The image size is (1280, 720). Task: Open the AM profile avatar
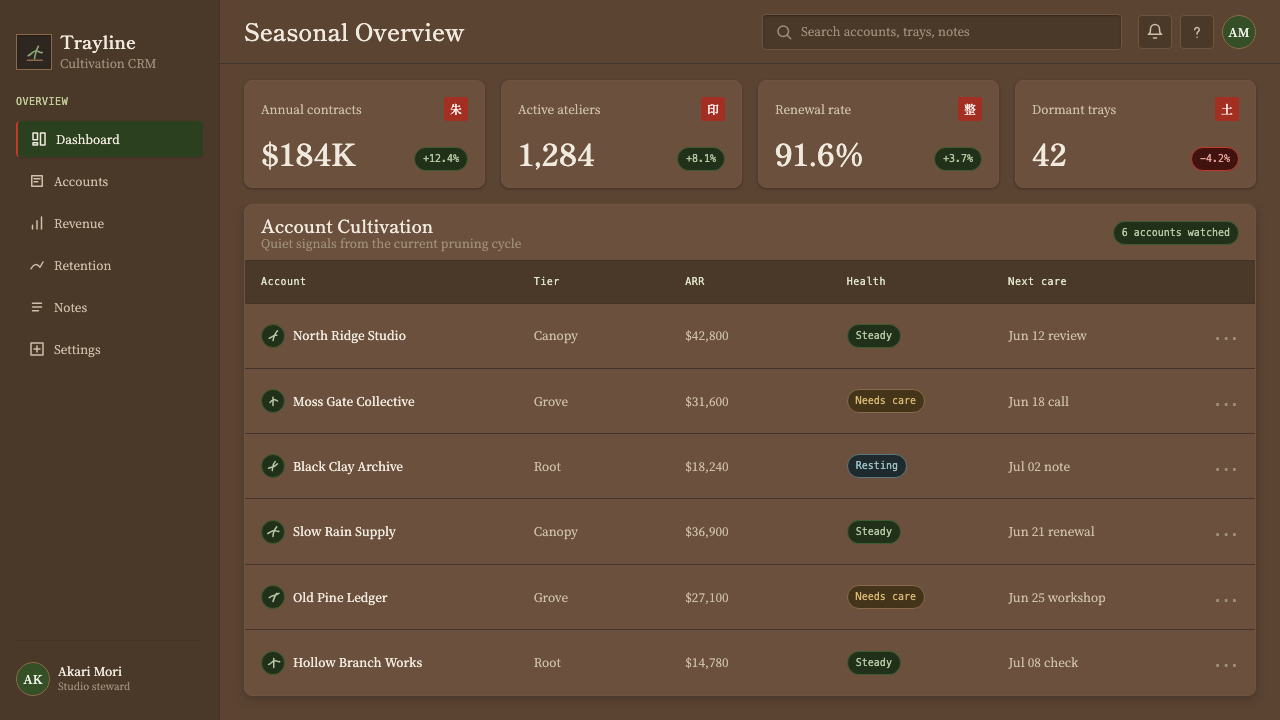point(1239,32)
